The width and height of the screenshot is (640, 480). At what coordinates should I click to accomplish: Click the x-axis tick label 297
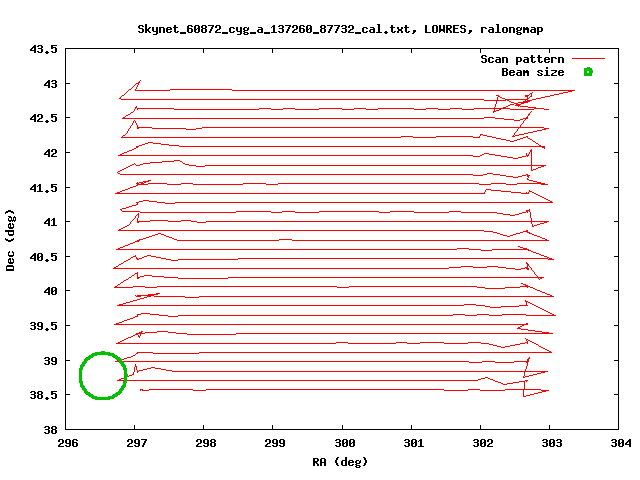pyautogui.click(x=137, y=443)
